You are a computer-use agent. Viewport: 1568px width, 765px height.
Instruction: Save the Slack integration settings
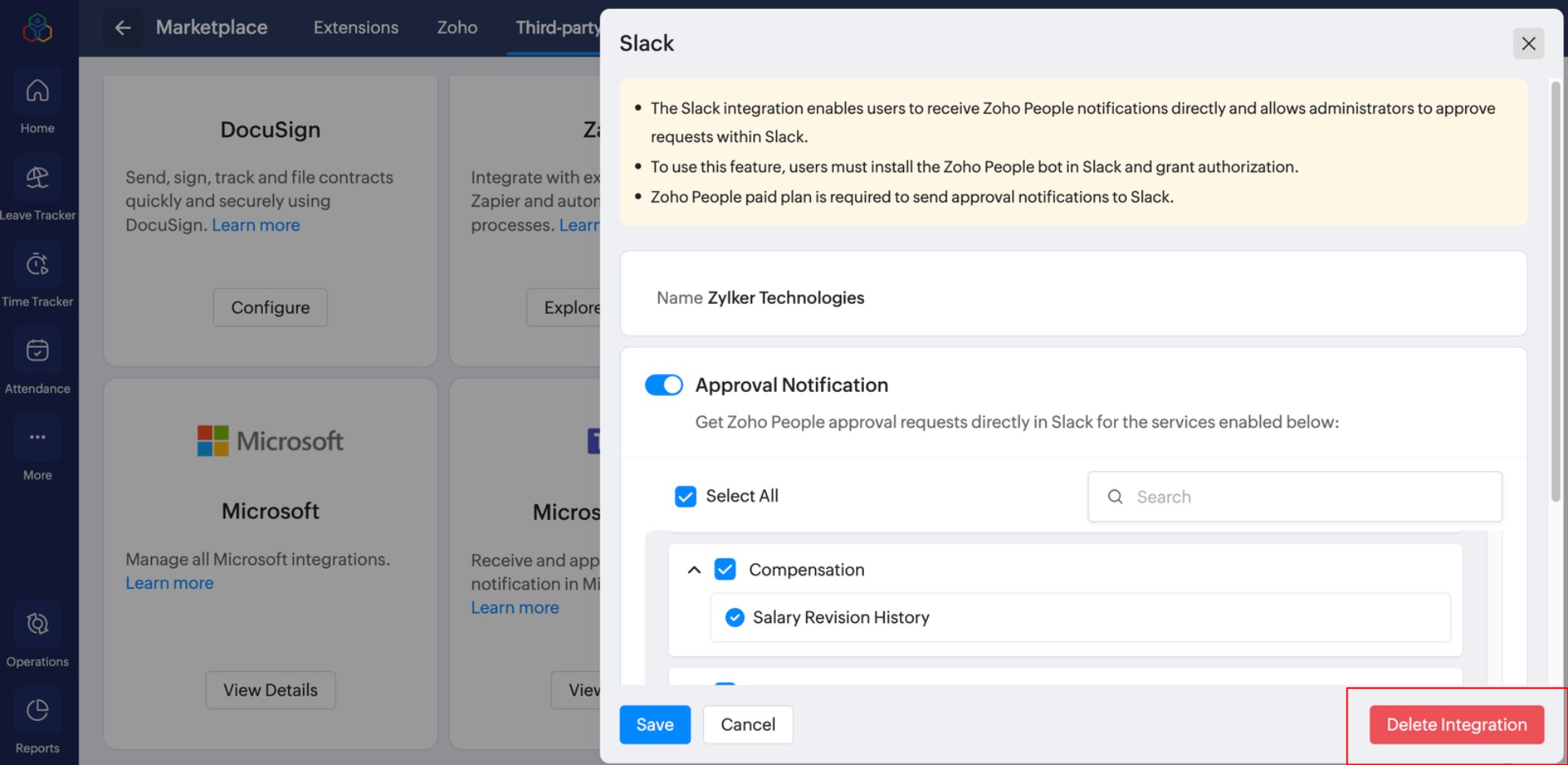654,724
